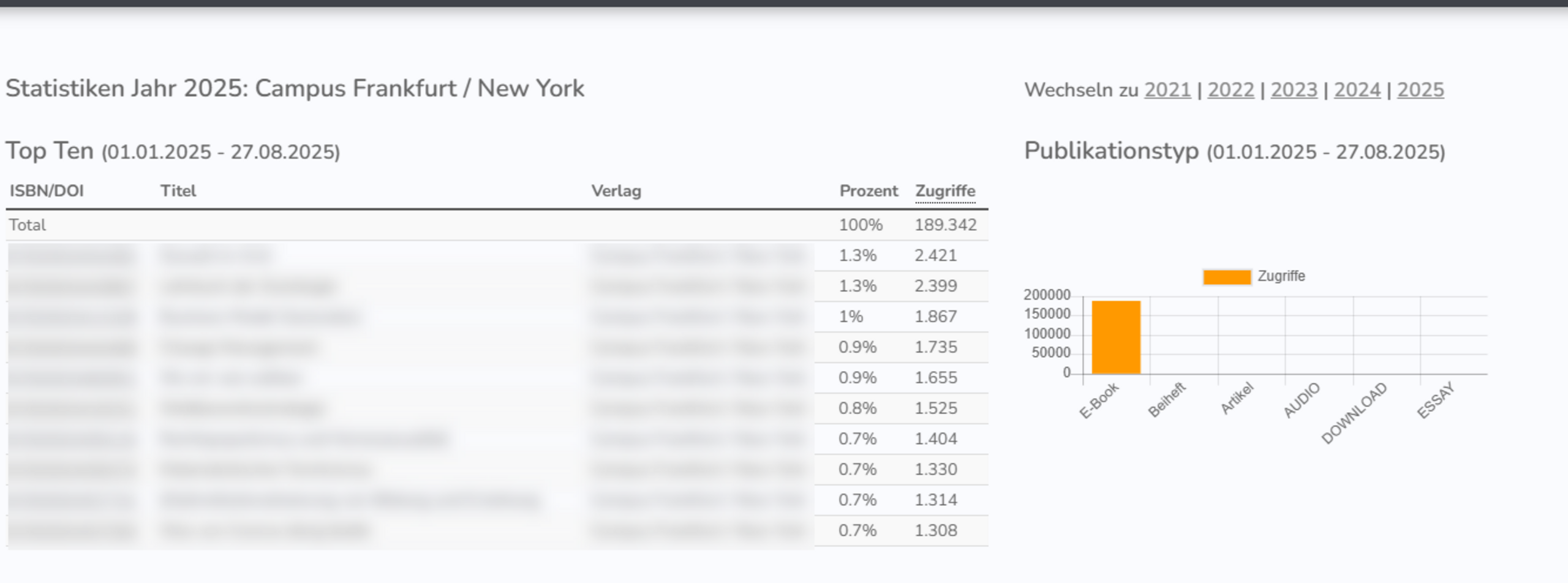The height and width of the screenshot is (583, 1568).
Task: Click the Zugriffe legend label text
Action: tap(1281, 276)
